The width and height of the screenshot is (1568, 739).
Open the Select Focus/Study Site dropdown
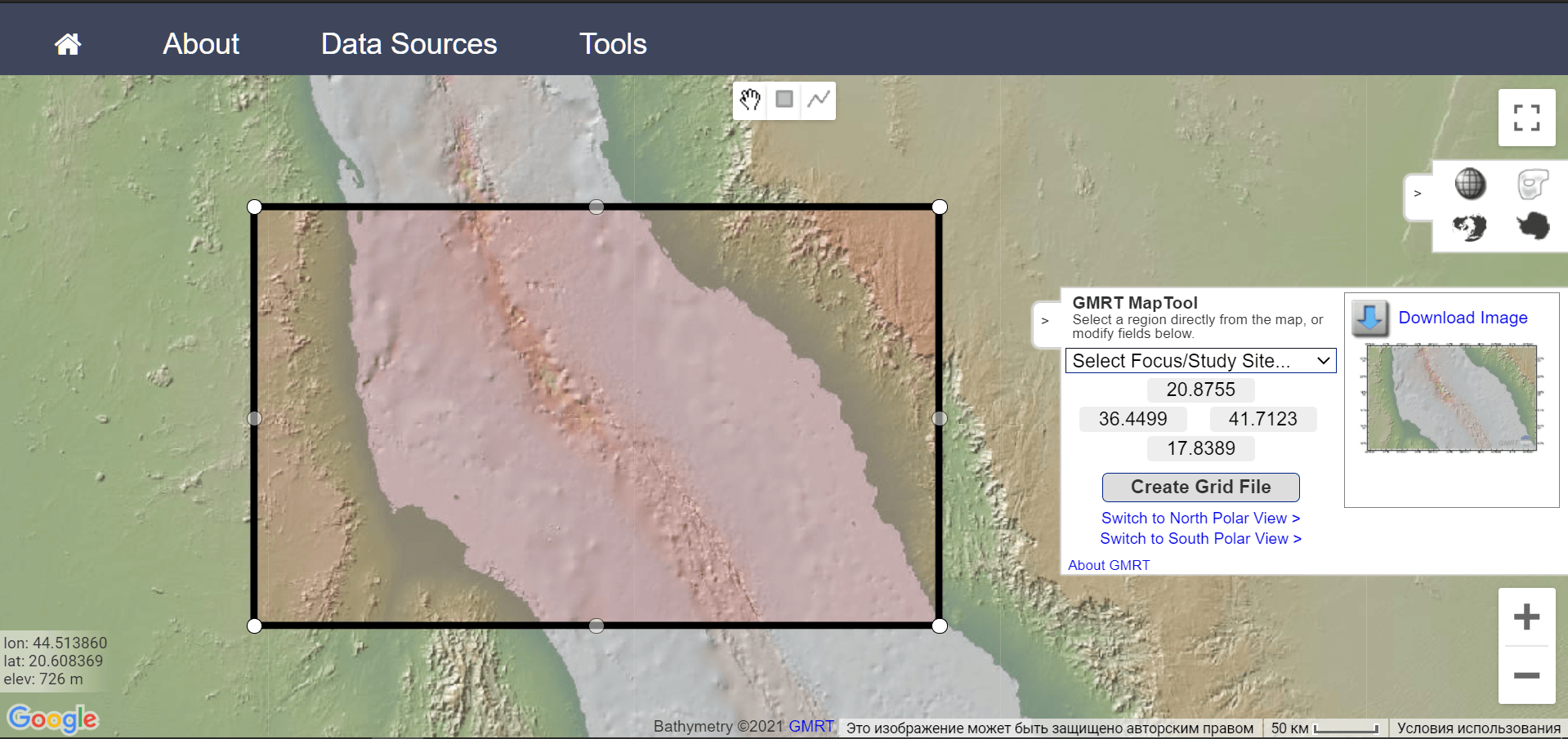pos(1200,361)
